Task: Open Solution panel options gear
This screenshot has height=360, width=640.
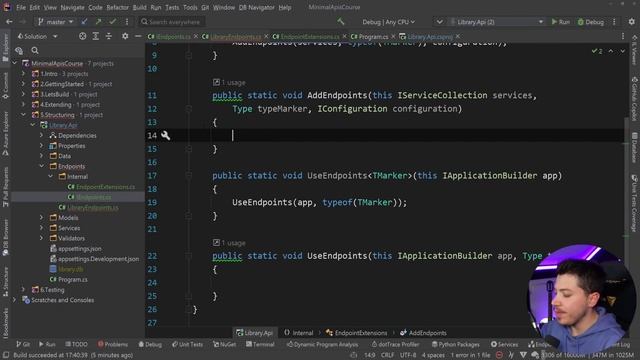Action: 125,36
